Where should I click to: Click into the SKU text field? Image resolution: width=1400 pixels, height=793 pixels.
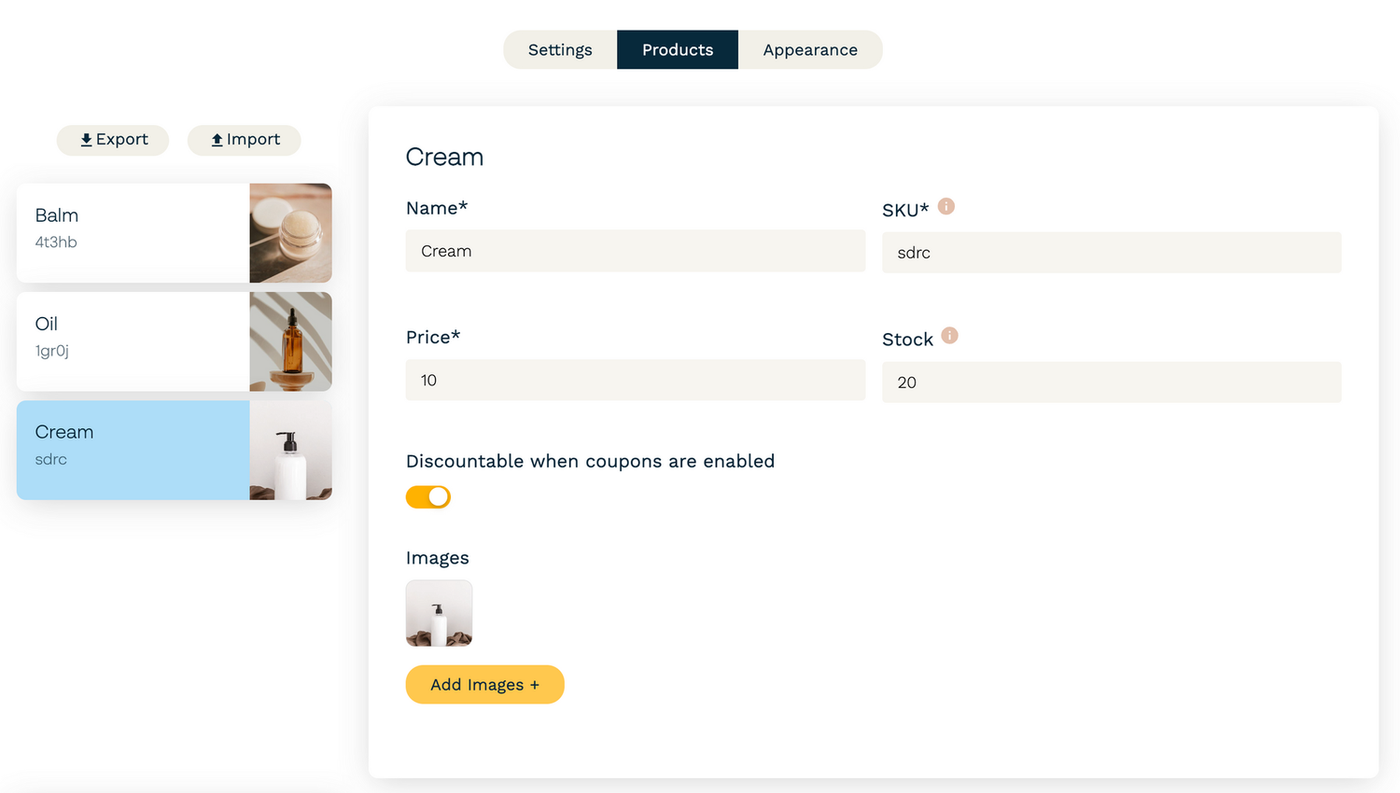pos(1111,253)
